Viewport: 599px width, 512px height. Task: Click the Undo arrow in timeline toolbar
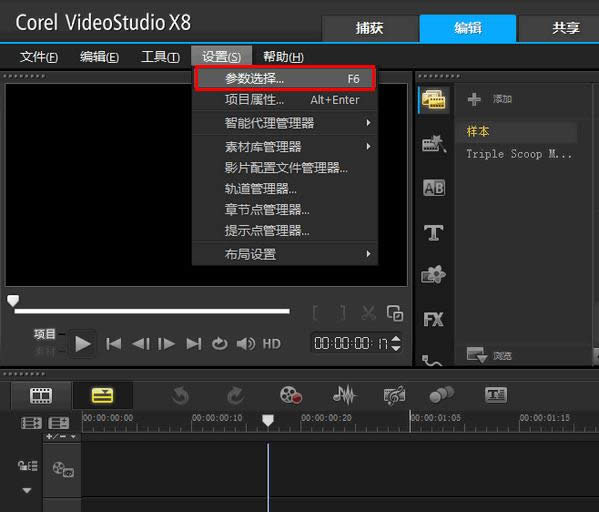[180, 395]
